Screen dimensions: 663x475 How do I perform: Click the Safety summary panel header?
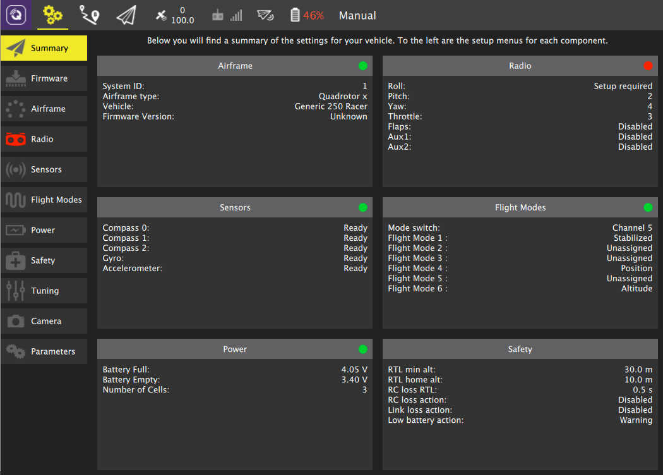click(519, 350)
